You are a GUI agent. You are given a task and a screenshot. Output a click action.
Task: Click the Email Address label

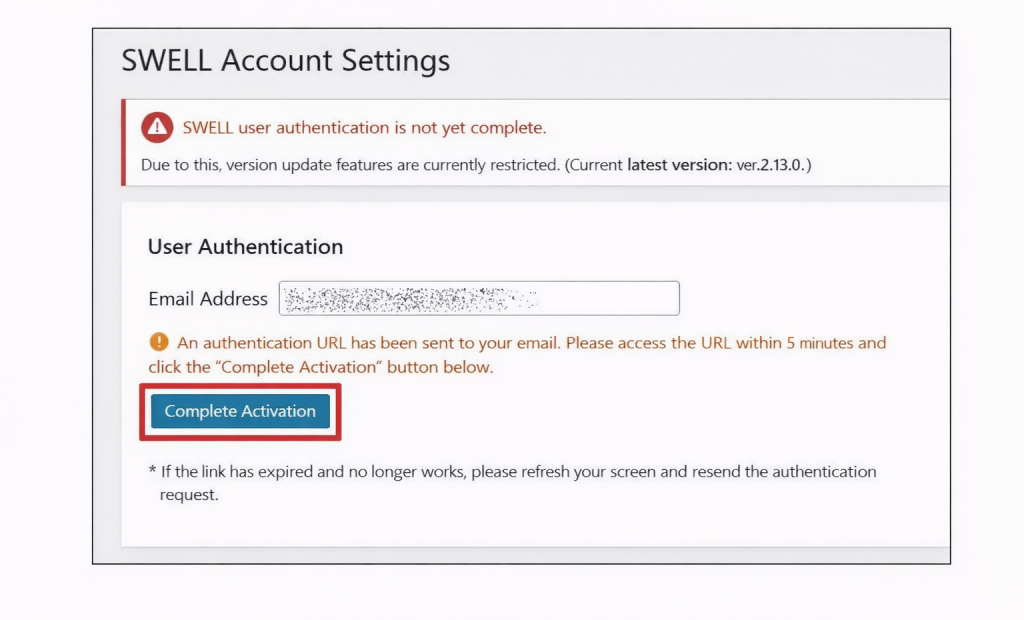(x=207, y=298)
